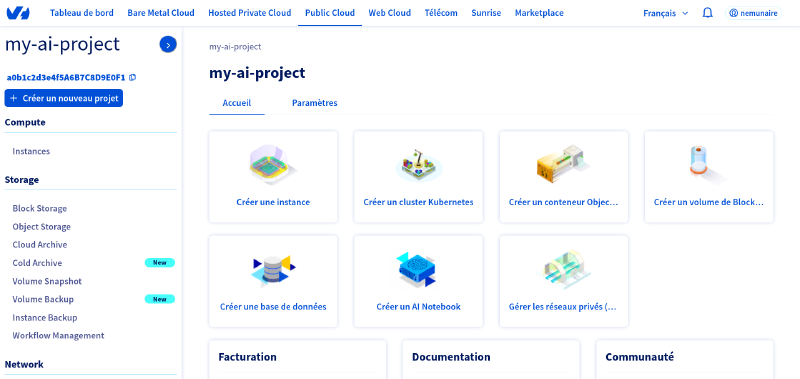Click Créer un conteneur Object link
This screenshot has height=379, width=800.
click(x=563, y=202)
